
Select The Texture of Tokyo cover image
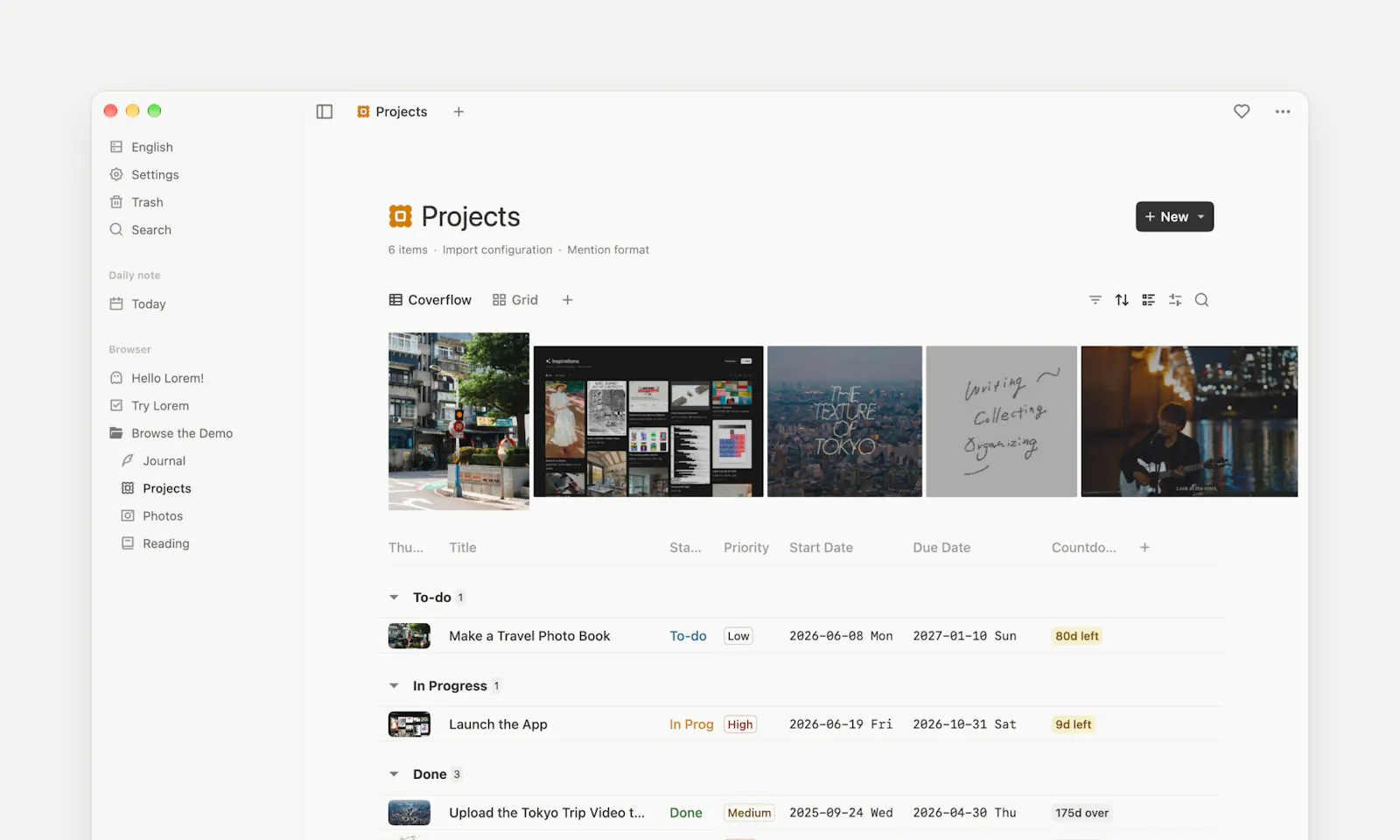point(844,422)
